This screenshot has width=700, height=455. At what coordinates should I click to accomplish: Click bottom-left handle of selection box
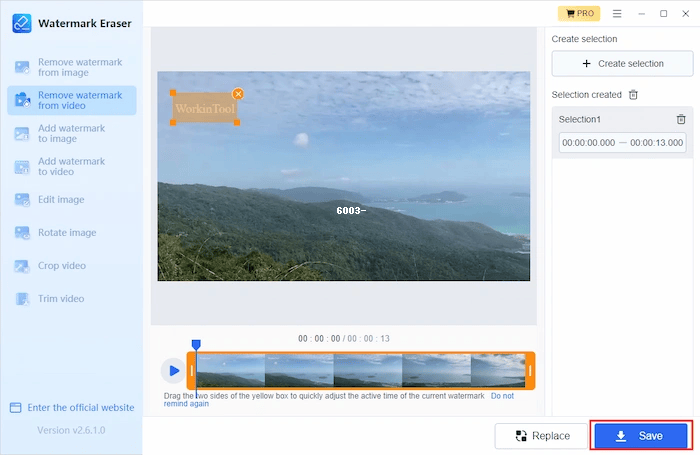pyautogui.click(x=173, y=122)
